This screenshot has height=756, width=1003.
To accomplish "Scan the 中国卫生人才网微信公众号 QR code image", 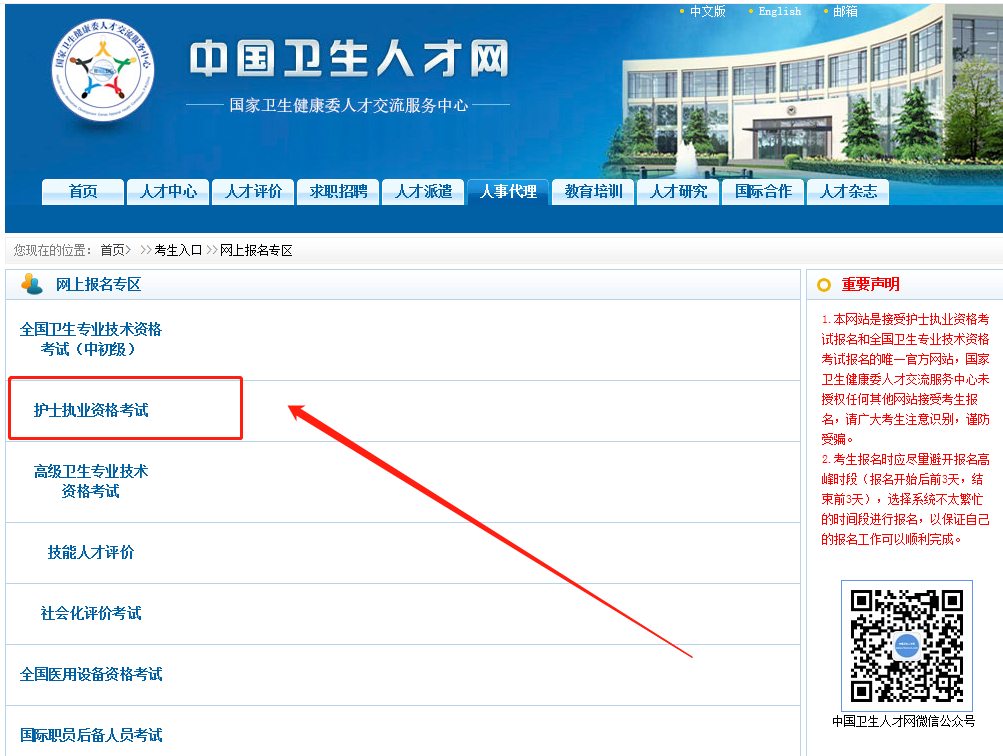I will tap(906, 645).
